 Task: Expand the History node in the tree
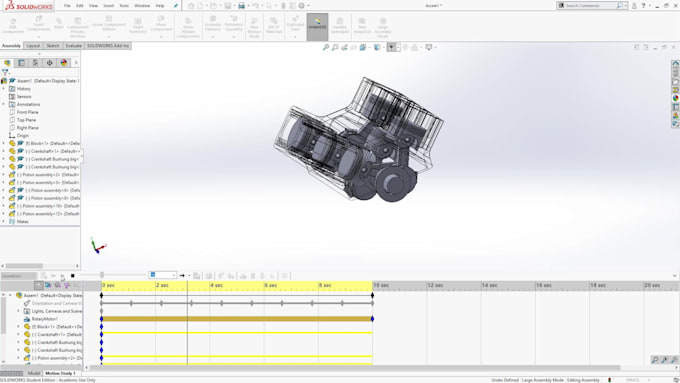3,88
